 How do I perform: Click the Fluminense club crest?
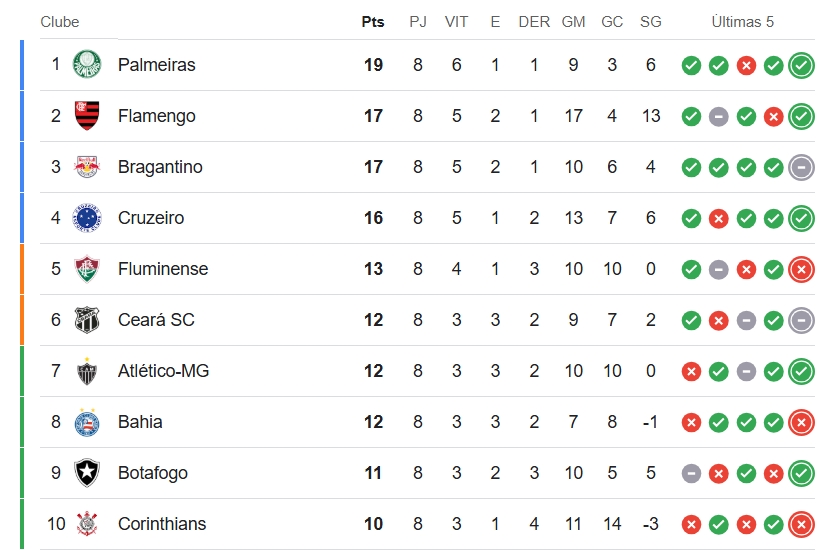coord(87,269)
